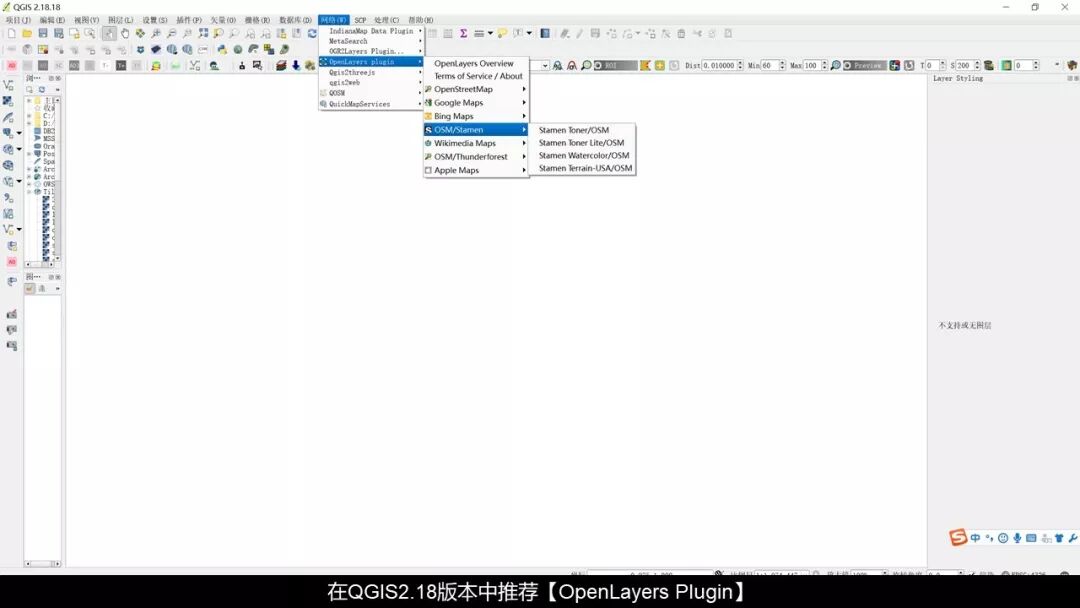Click the SCP zoom to ROI magnifier icon

tap(586, 65)
